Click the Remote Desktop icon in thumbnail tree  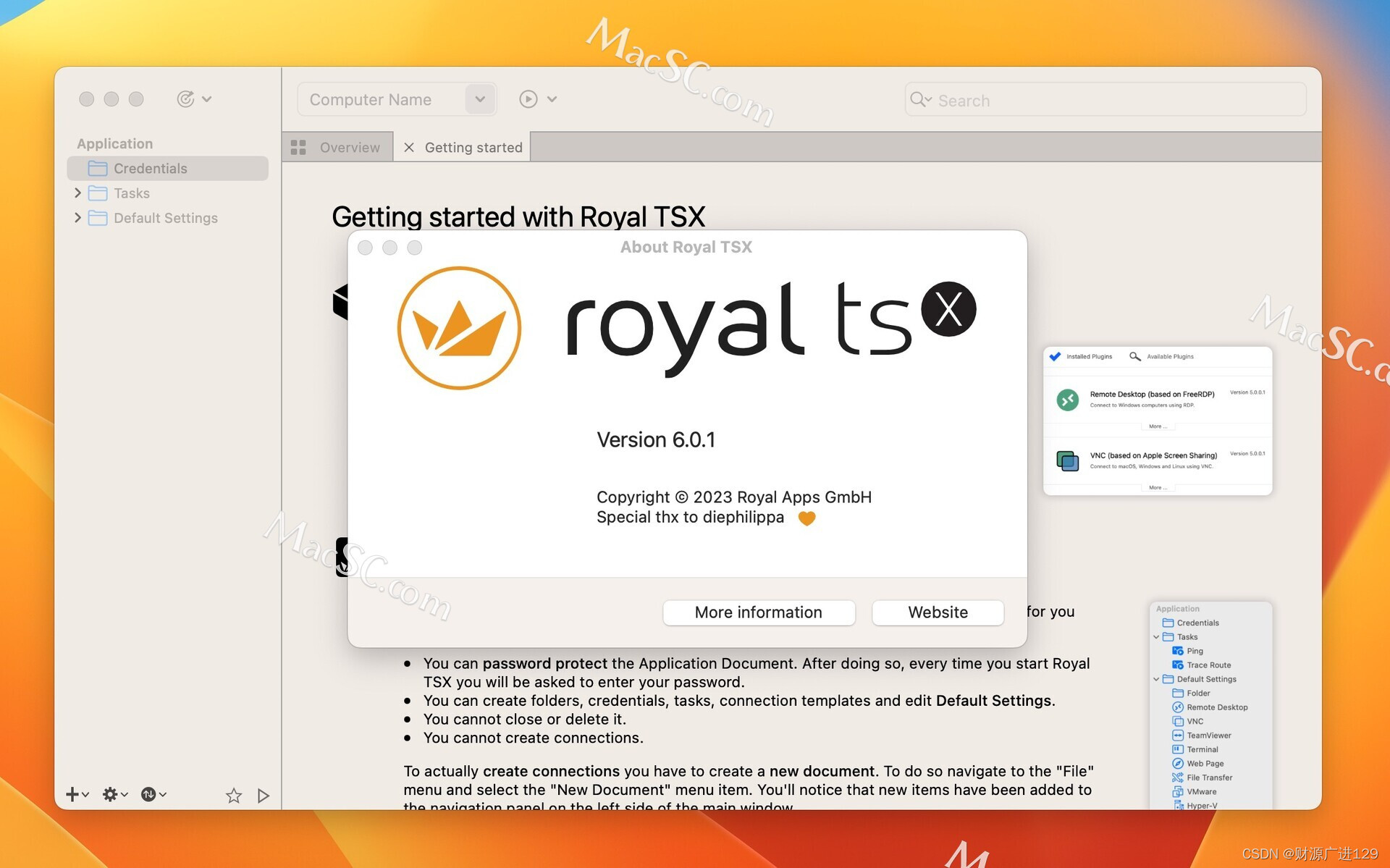1178,707
